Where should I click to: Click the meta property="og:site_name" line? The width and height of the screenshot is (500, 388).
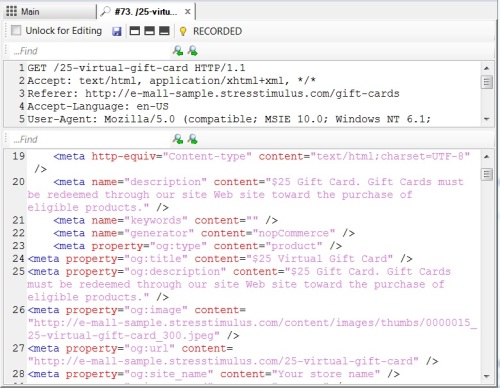[214, 374]
